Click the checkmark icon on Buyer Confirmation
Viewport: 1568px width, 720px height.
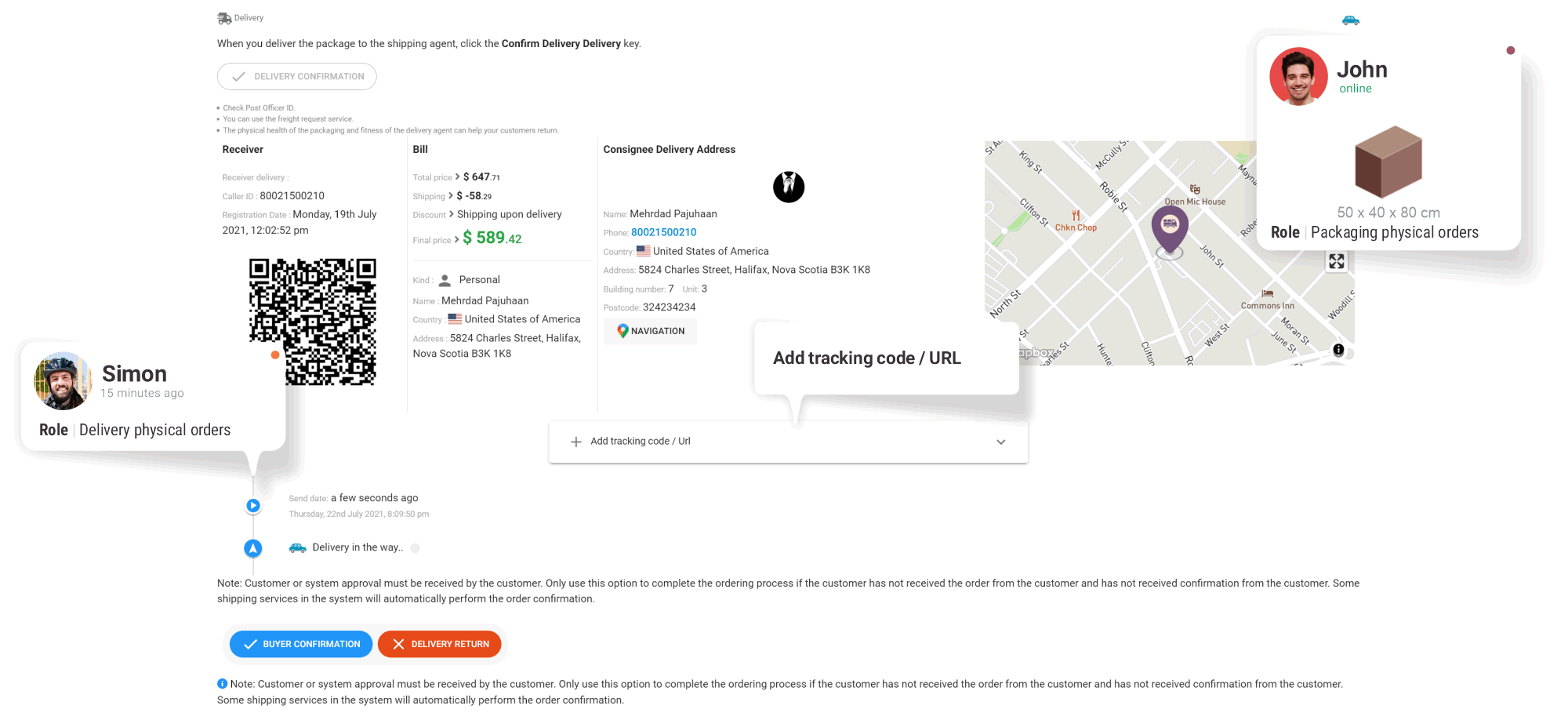point(250,644)
